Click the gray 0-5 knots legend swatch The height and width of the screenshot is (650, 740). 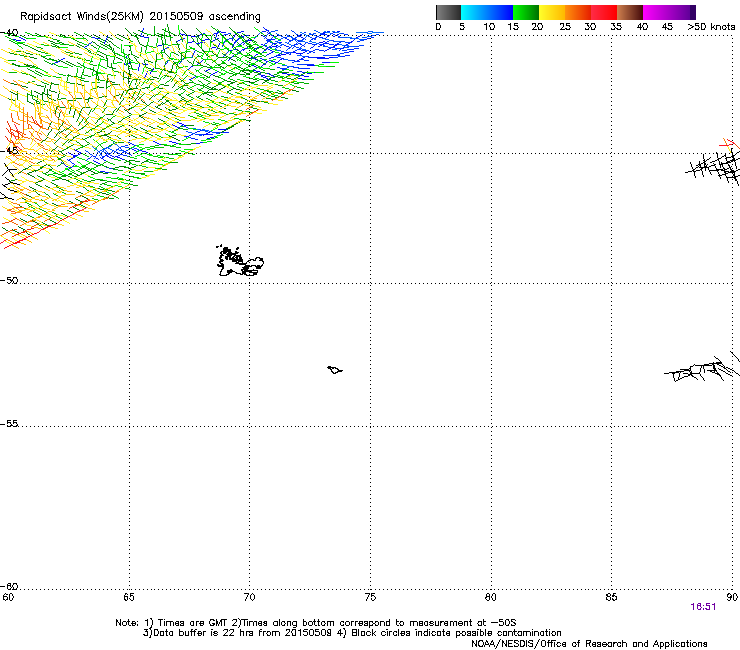448,12
